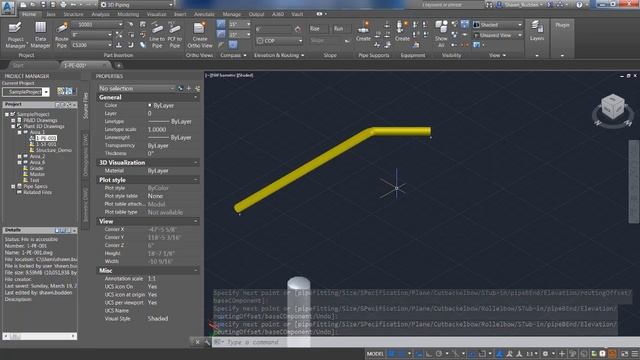
Task: Click the Plot printer icon in quick access
Action: tap(63, 4)
